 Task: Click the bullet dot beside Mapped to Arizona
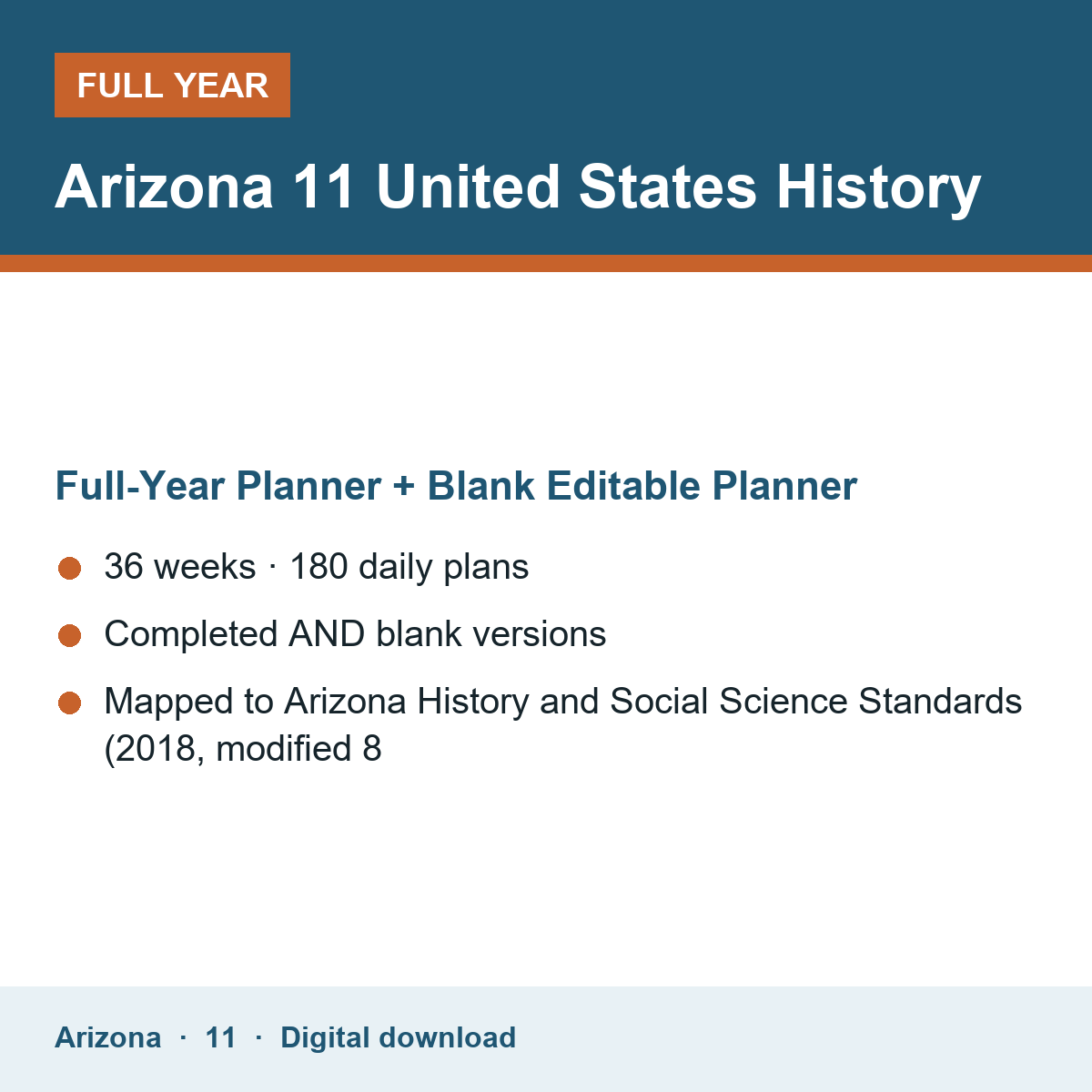point(70,703)
